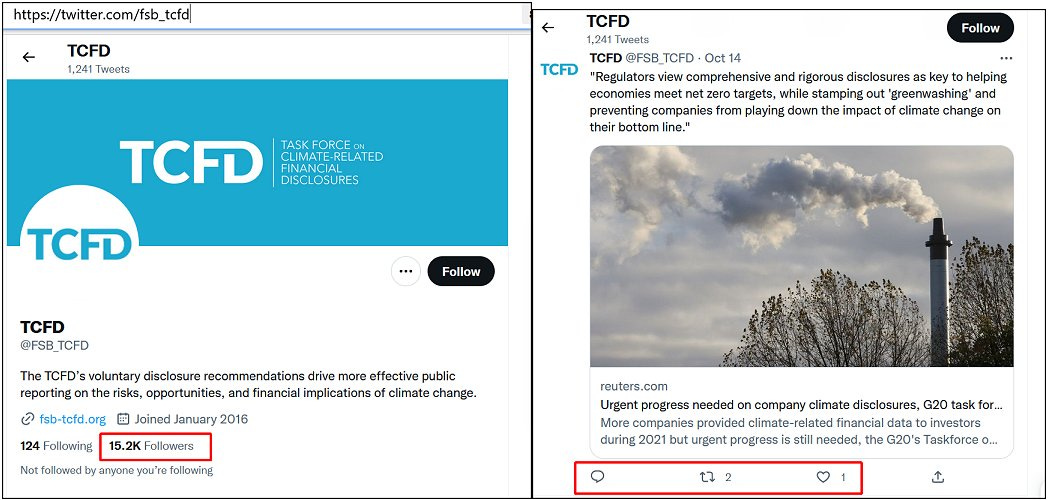The height and width of the screenshot is (500, 1050).
Task: Share the TCFD tweet
Action: tap(938, 477)
